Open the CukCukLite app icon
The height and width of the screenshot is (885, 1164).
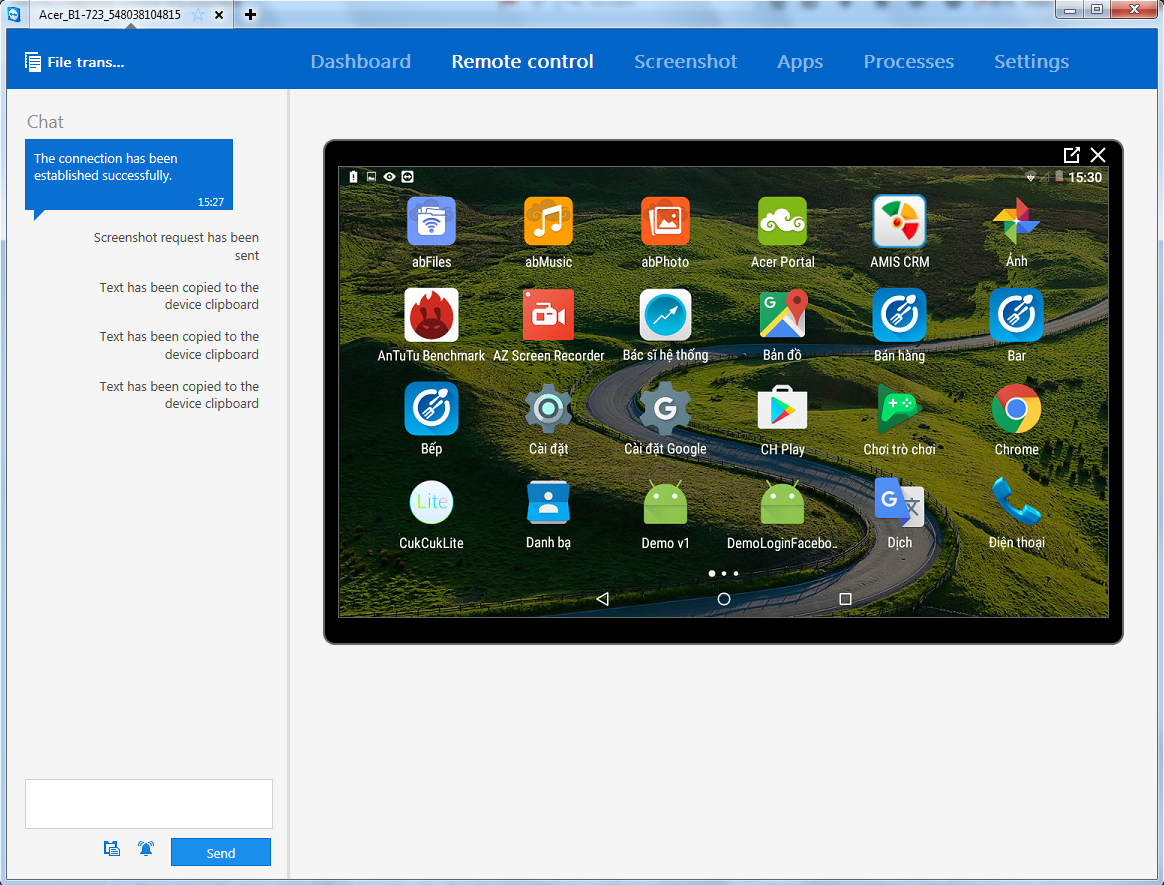[x=431, y=502]
